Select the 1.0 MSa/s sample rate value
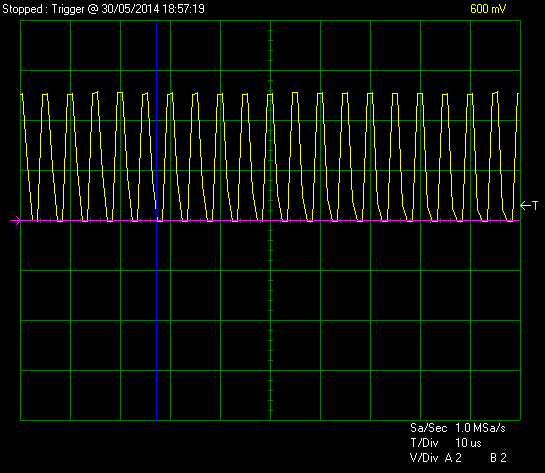This screenshot has width=545, height=473. (480, 428)
